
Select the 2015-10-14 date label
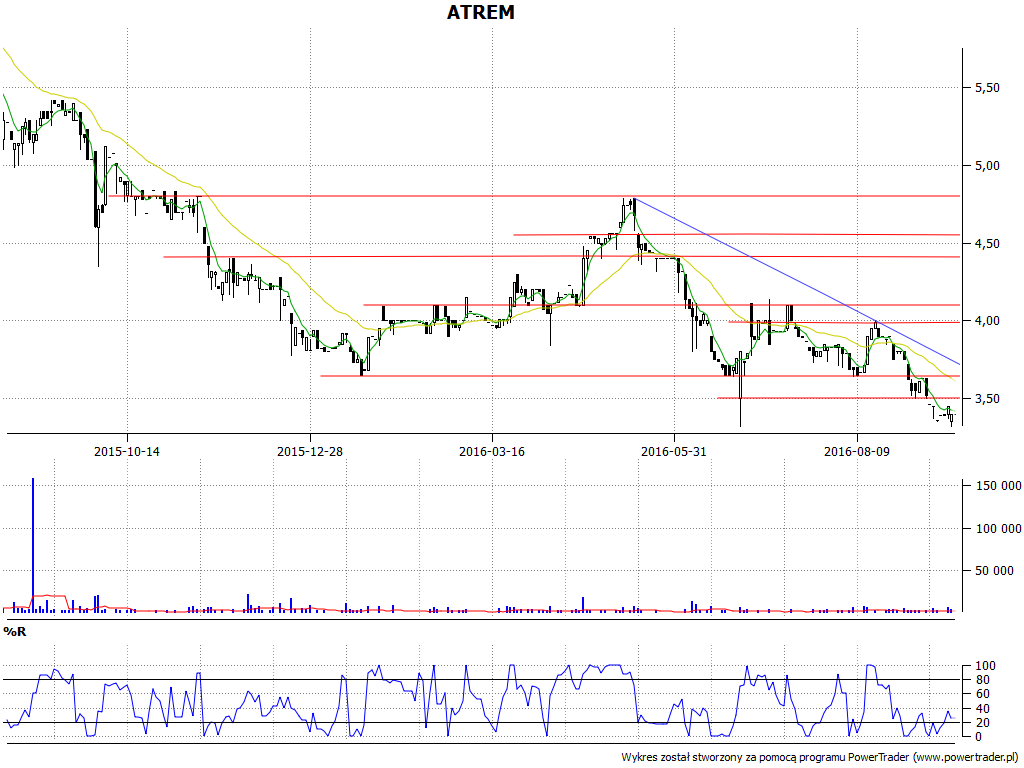click(x=127, y=451)
